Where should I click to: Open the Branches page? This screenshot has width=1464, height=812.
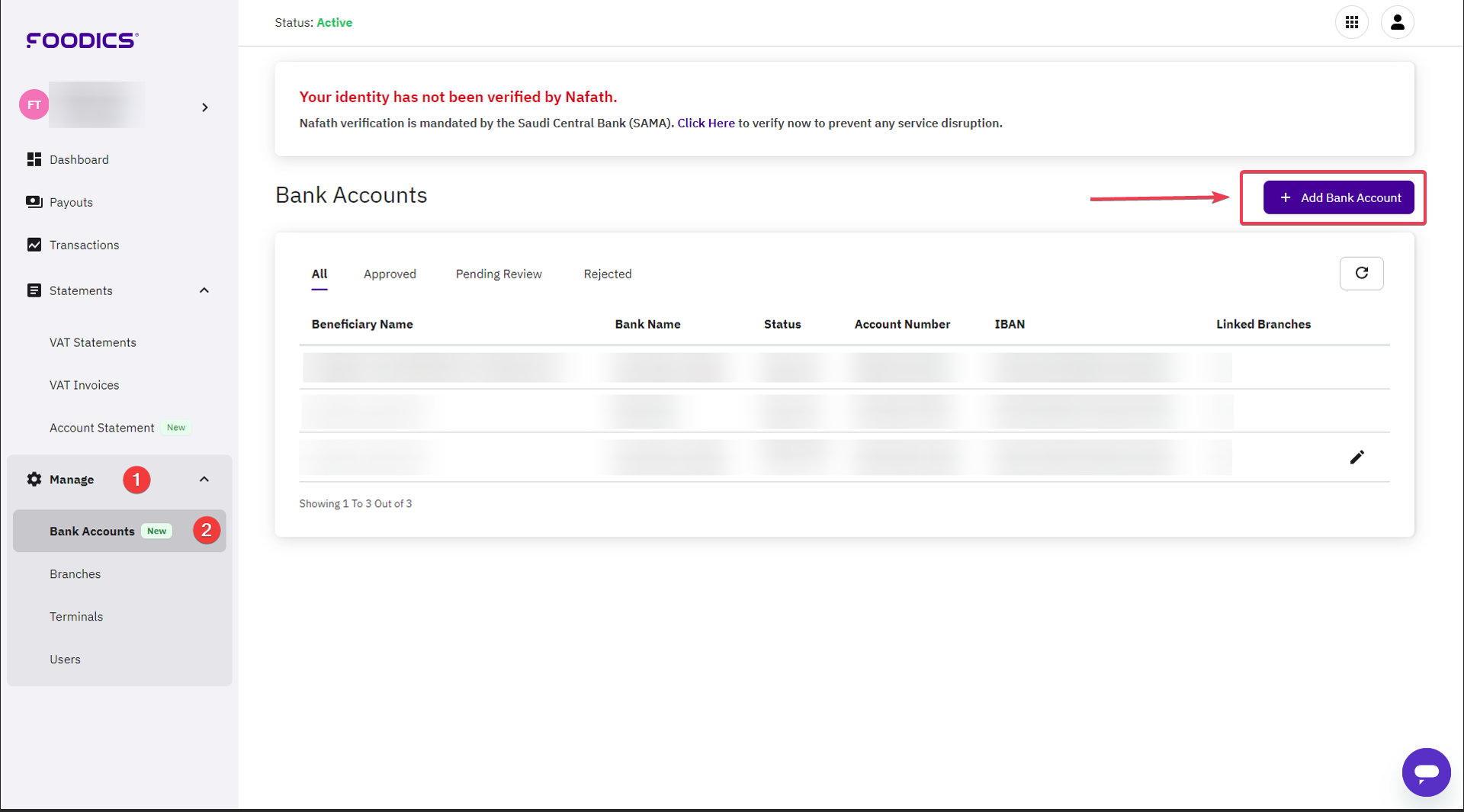(75, 573)
